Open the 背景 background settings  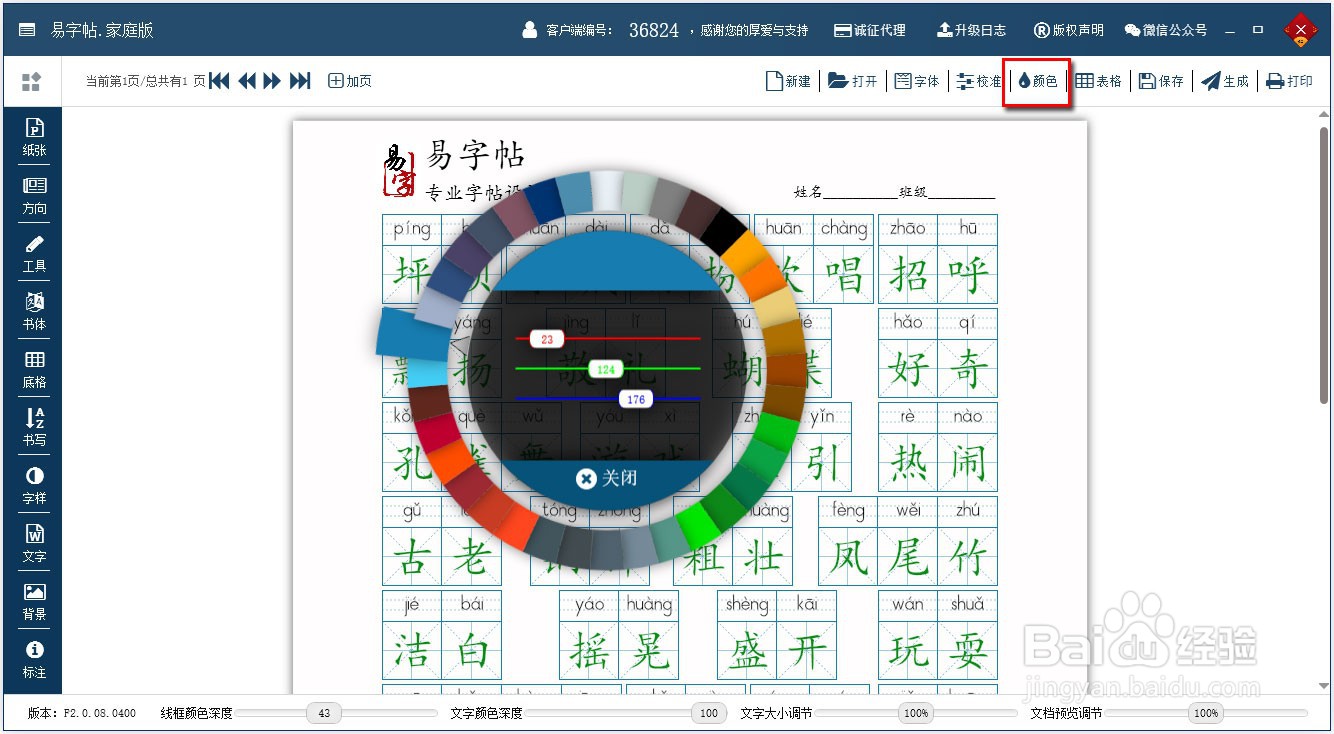[34, 602]
